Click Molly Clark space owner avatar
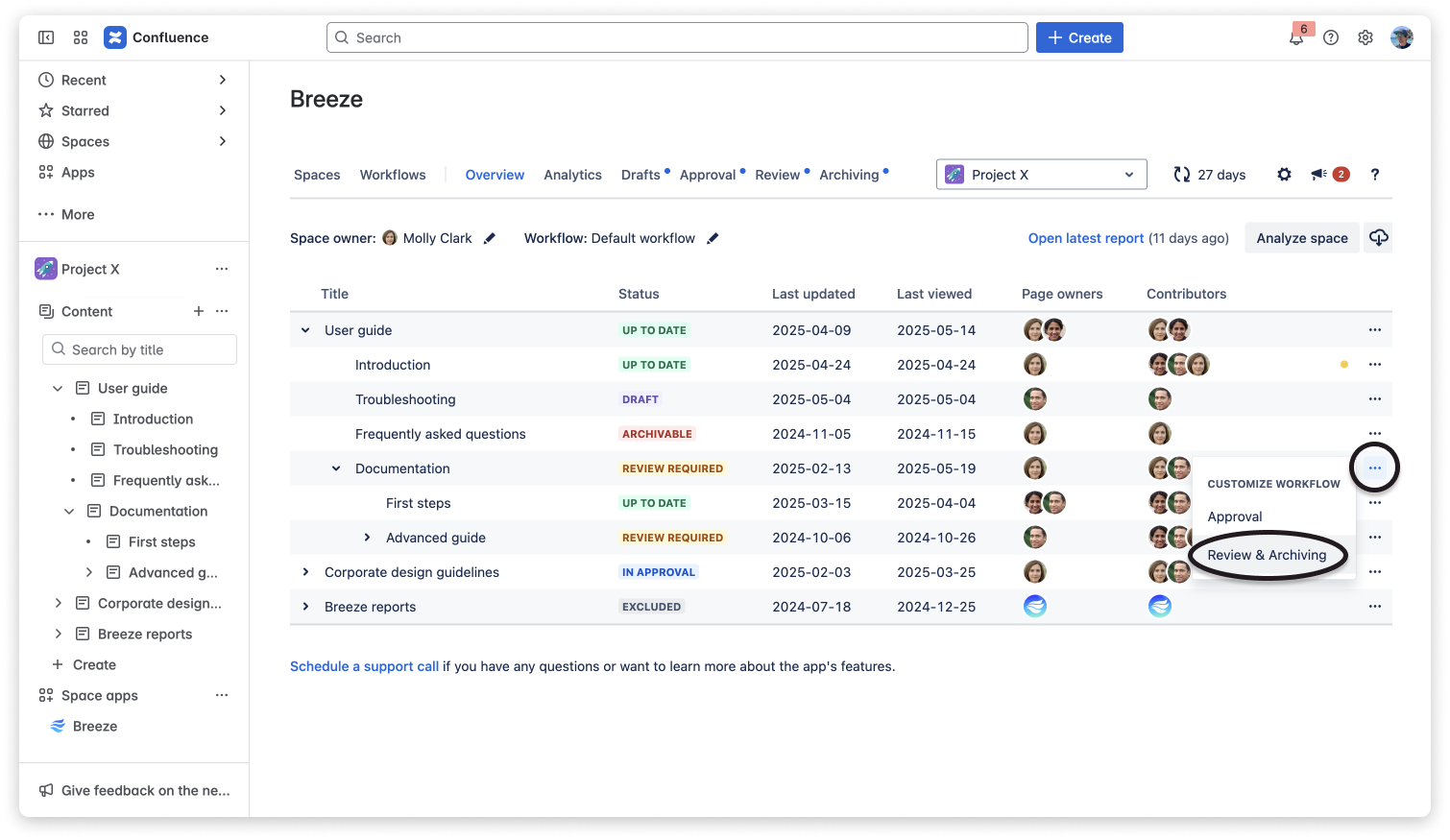 point(390,238)
